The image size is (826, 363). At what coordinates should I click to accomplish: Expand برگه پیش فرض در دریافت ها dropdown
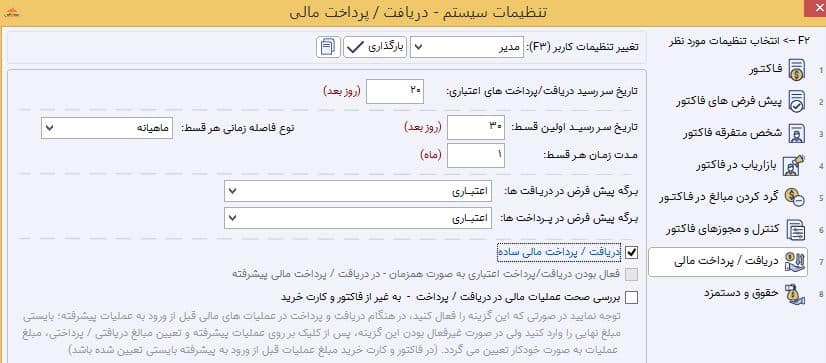[357, 191]
